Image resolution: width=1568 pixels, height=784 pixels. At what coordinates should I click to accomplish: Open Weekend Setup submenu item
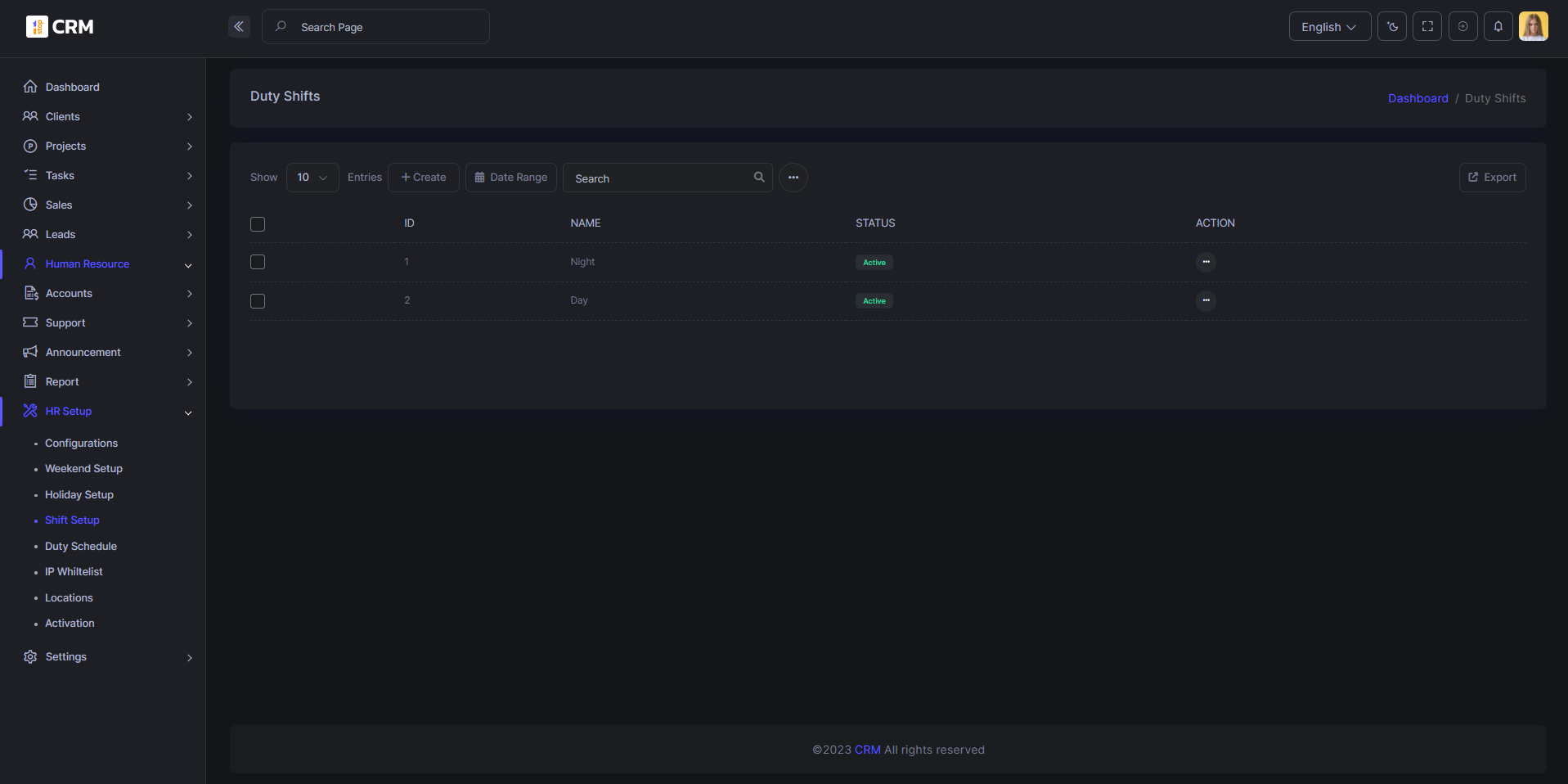[83, 468]
